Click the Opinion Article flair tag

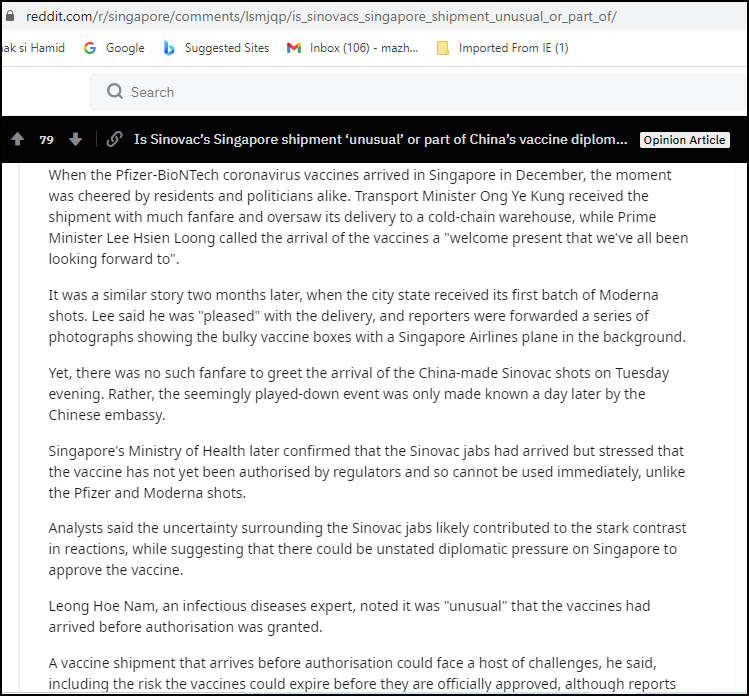point(684,139)
